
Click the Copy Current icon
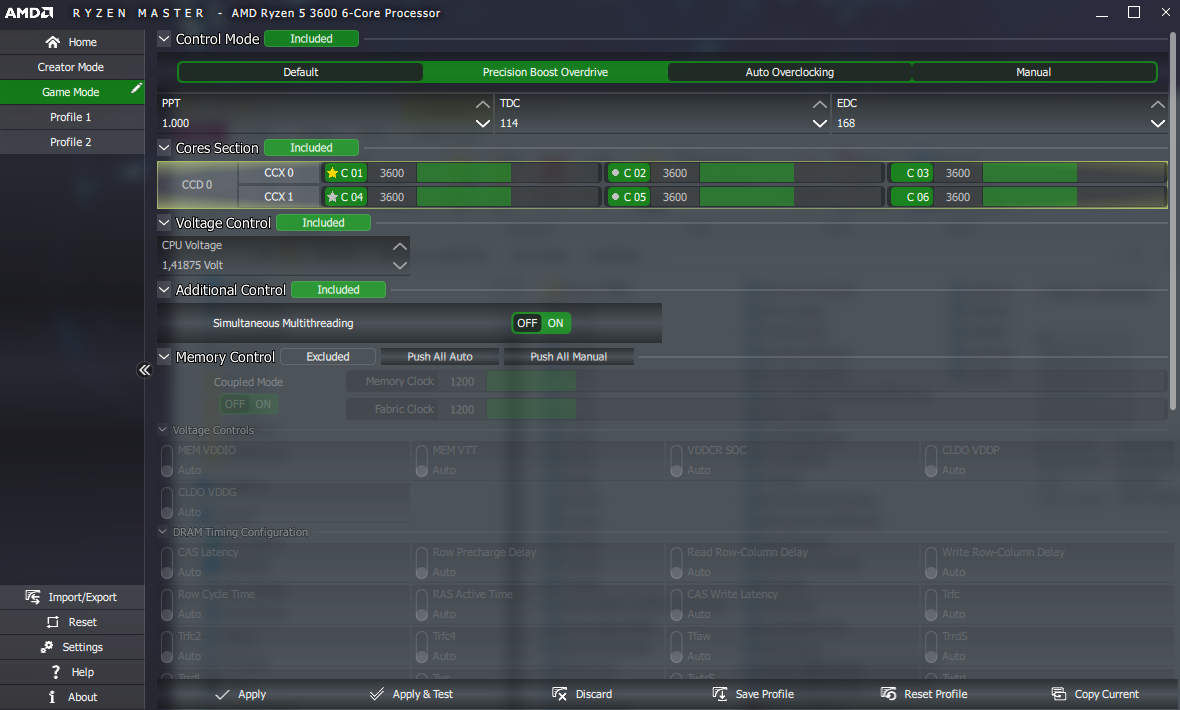point(1059,694)
